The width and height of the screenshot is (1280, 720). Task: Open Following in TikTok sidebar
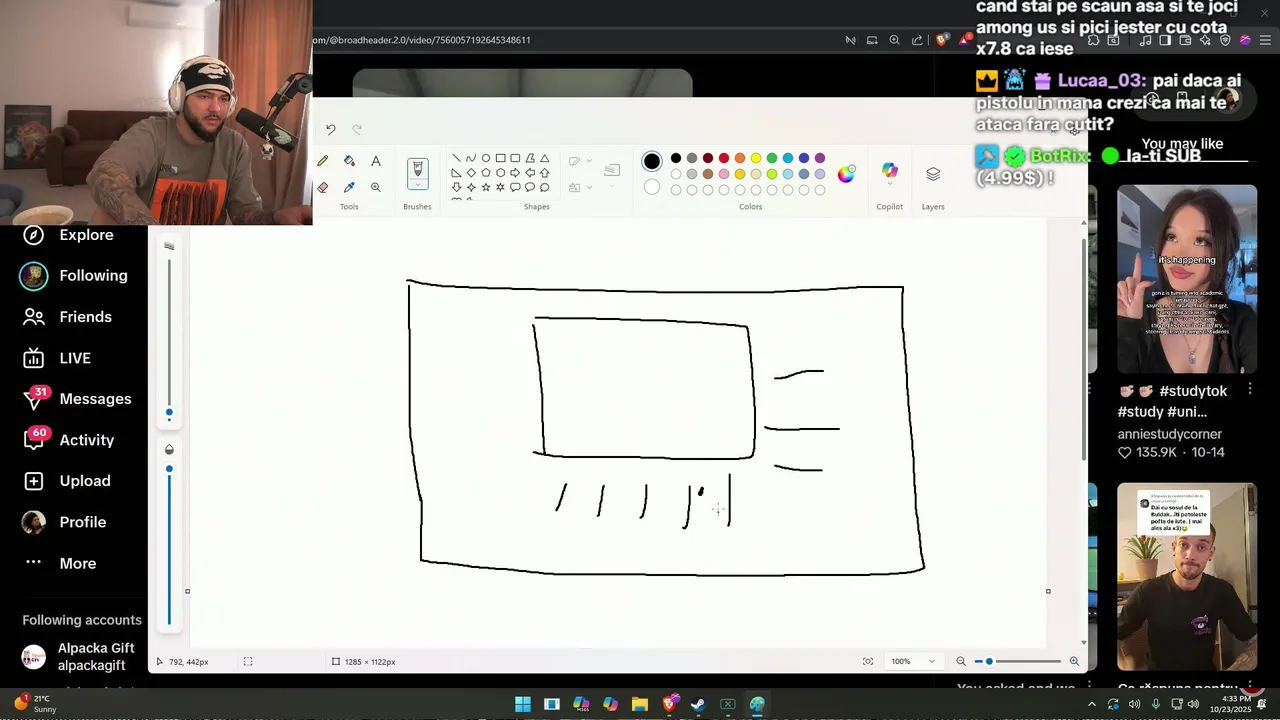(x=75, y=276)
